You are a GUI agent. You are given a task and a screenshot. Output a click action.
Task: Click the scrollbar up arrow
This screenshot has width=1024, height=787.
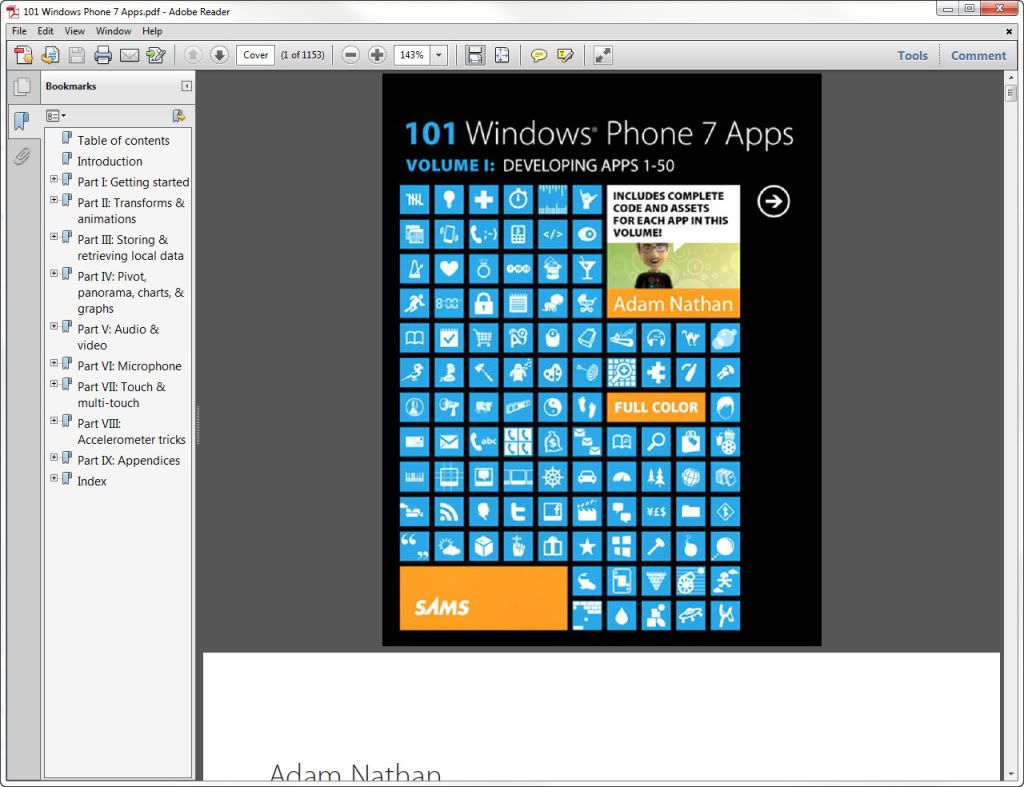(1010, 78)
